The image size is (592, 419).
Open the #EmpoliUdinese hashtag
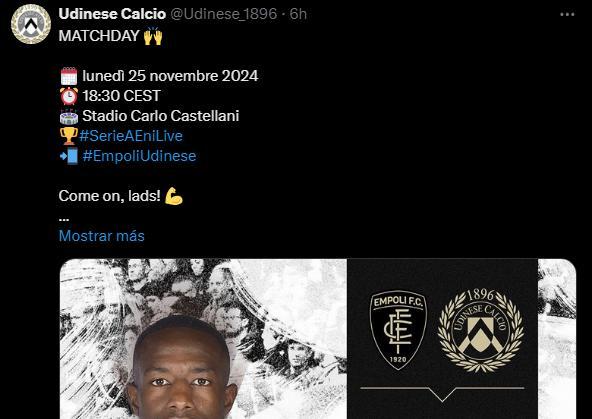[139, 156]
